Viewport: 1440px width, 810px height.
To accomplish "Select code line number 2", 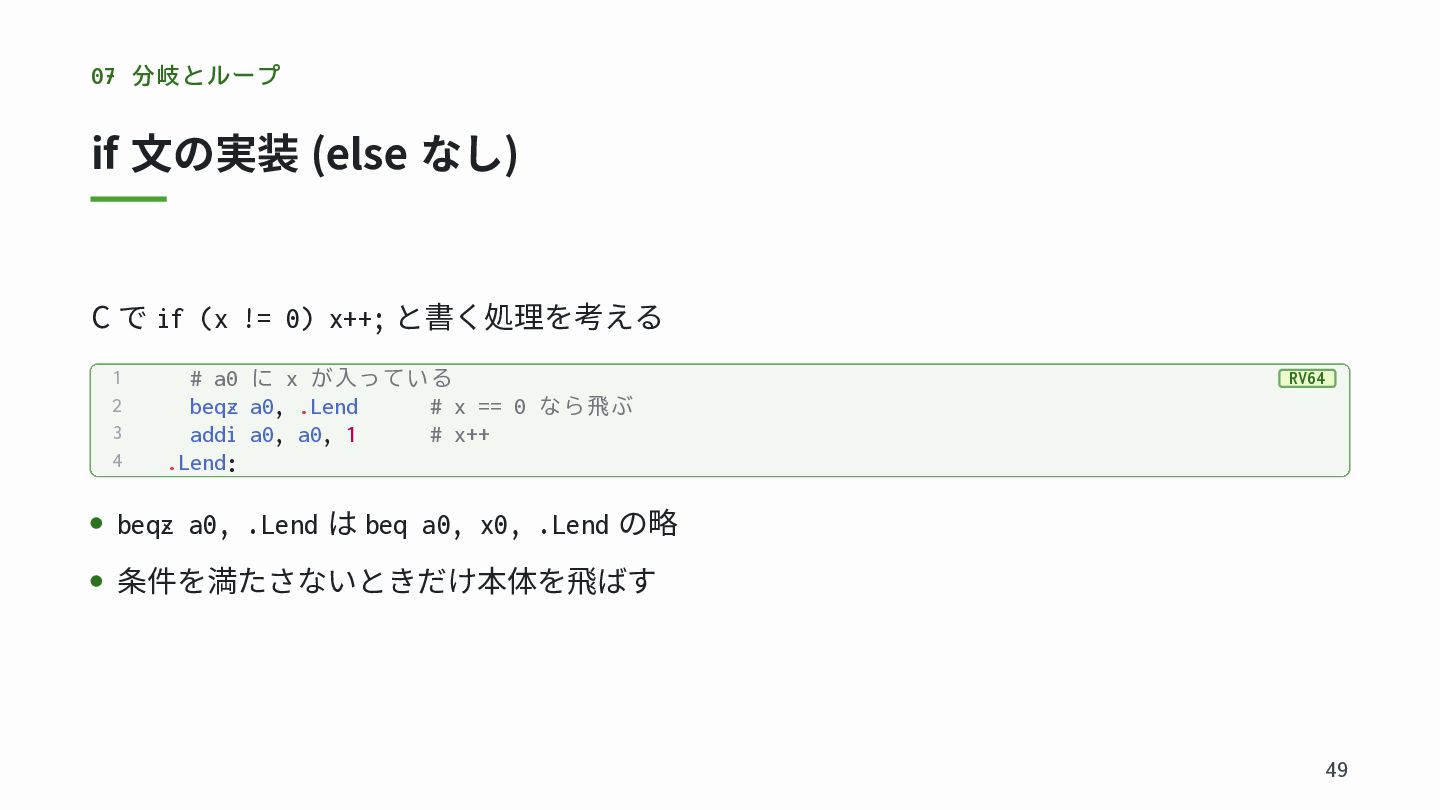I will click(117, 406).
